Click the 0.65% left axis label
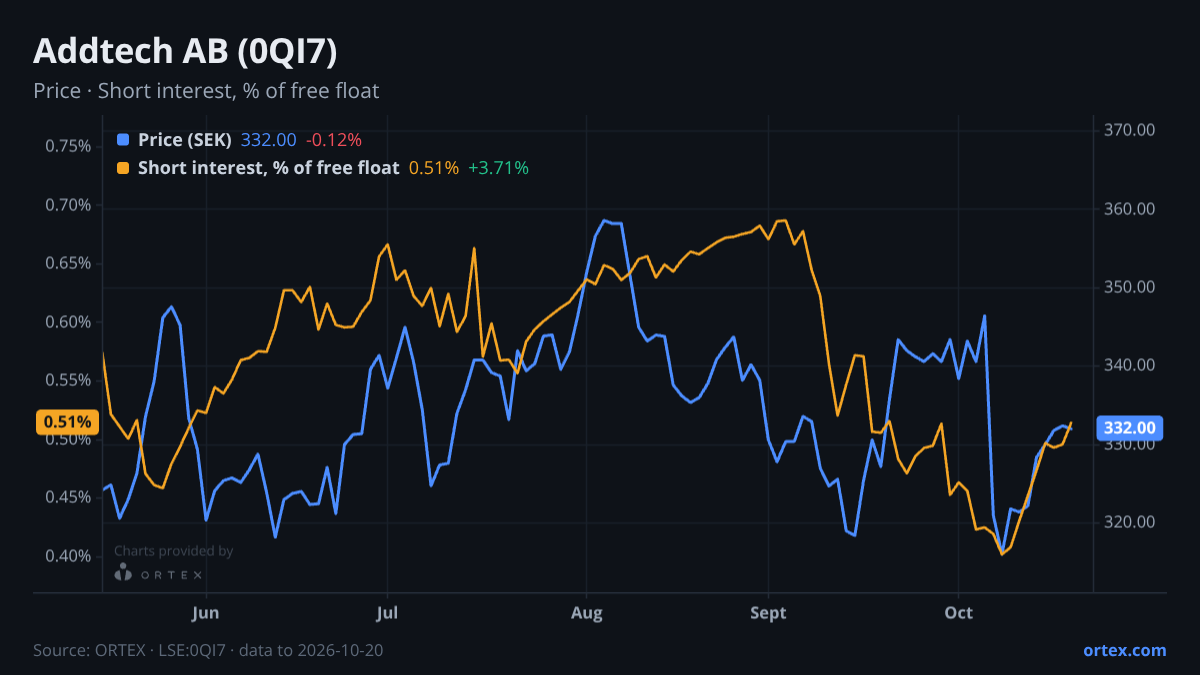This screenshot has height=675, width=1200. (68, 263)
